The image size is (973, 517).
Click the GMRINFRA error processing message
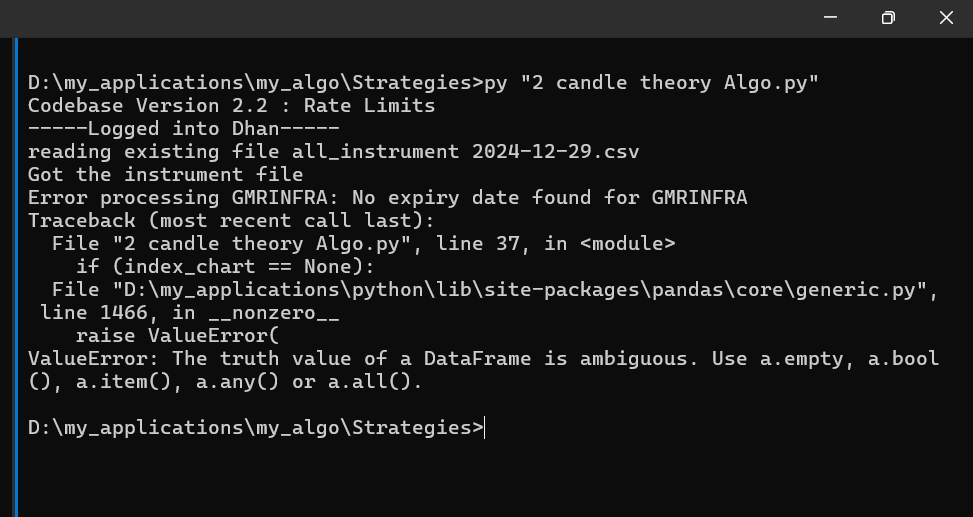388,197
